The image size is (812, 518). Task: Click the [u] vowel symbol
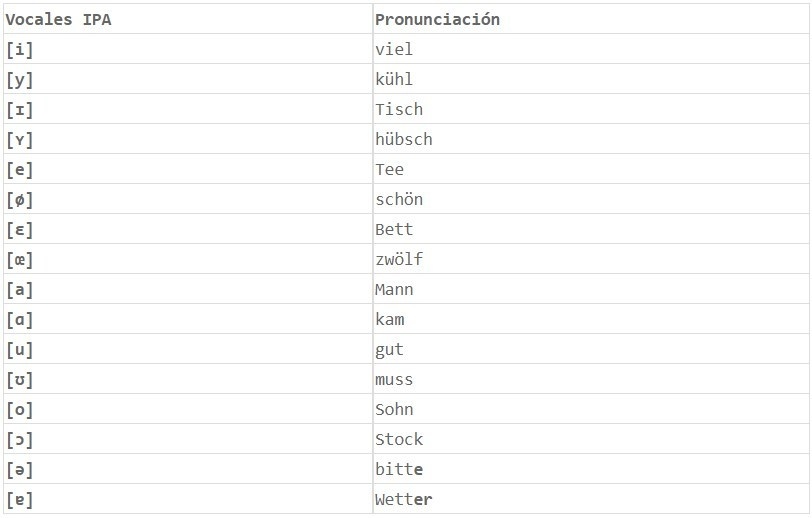click(x=20, y=349)
